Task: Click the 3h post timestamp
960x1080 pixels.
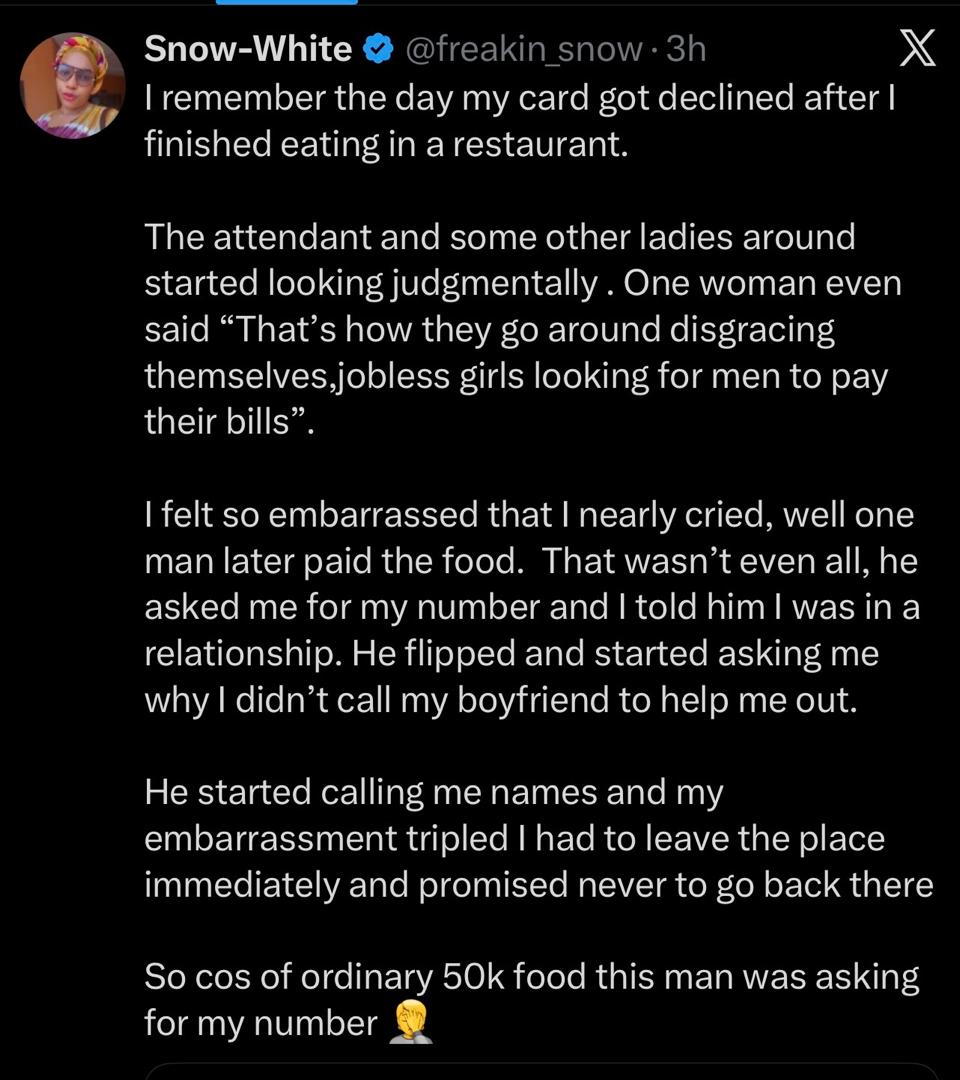Action: [685, 48]
